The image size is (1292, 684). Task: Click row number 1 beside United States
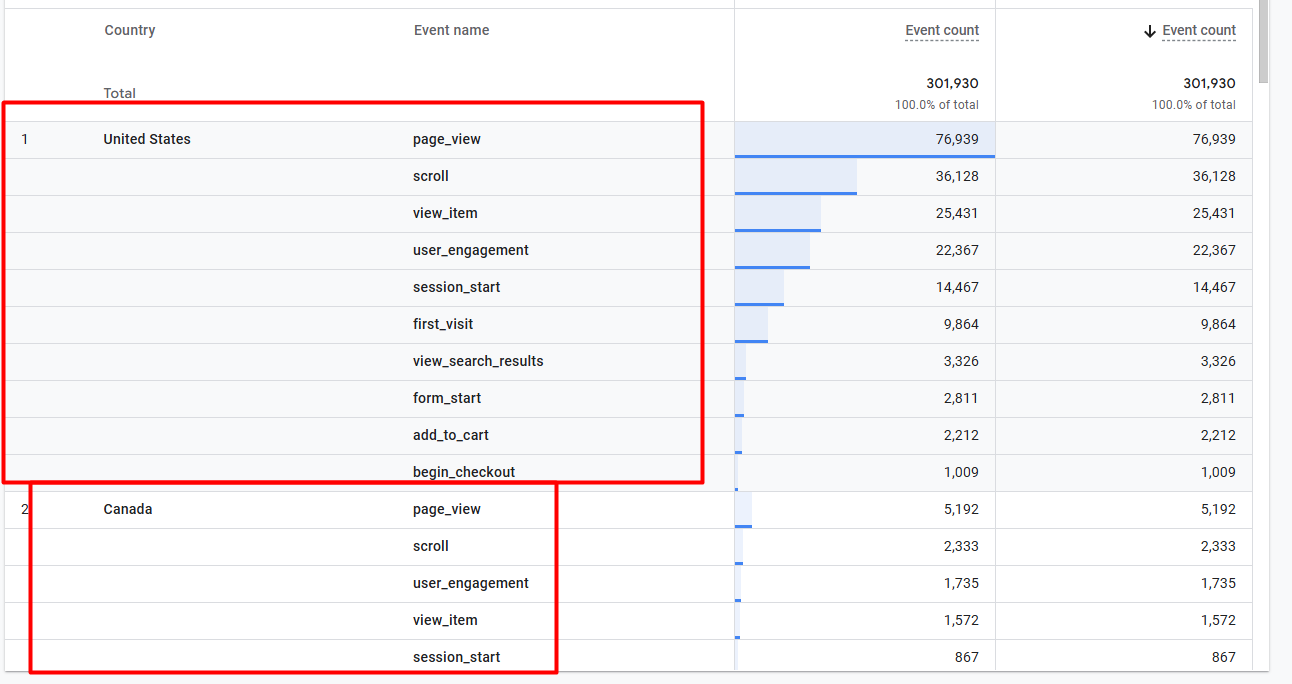pos(25,139)
